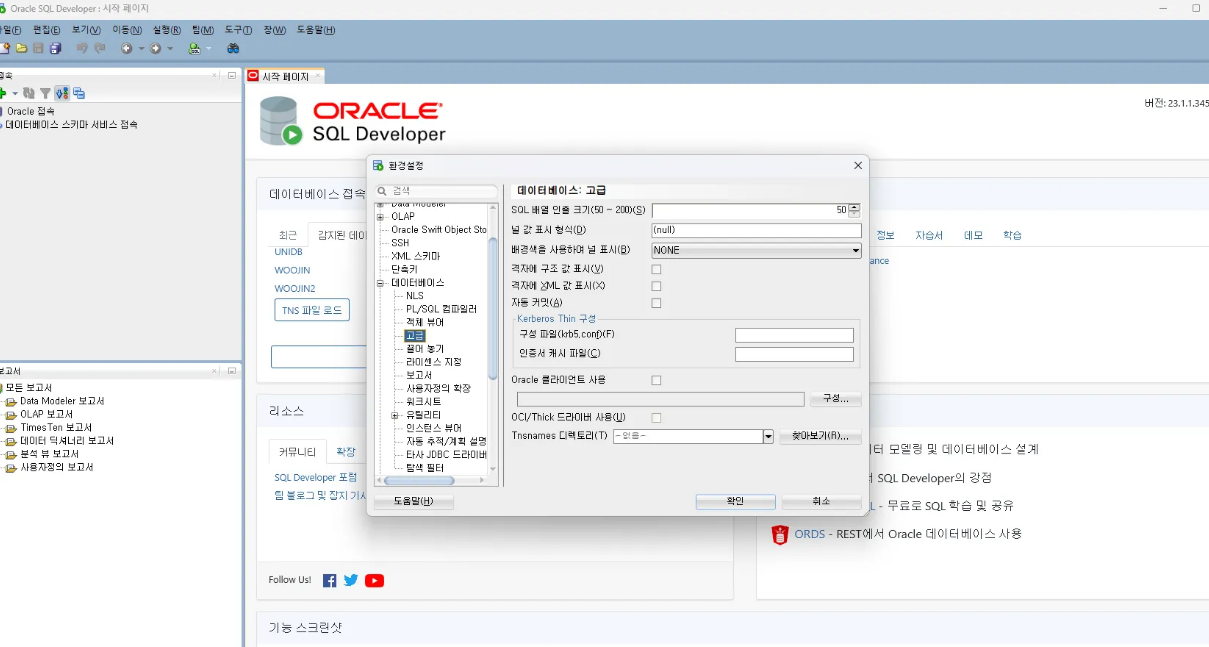Open the NONE dropdown for null background color
This screenshot has width=1209, height=647.
click(x=756, y=250)
